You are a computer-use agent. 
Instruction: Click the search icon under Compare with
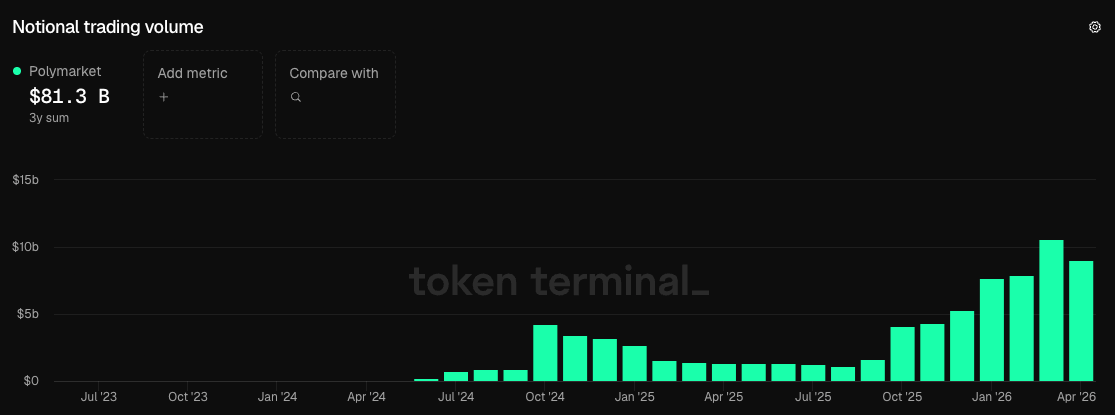(296, 97)
